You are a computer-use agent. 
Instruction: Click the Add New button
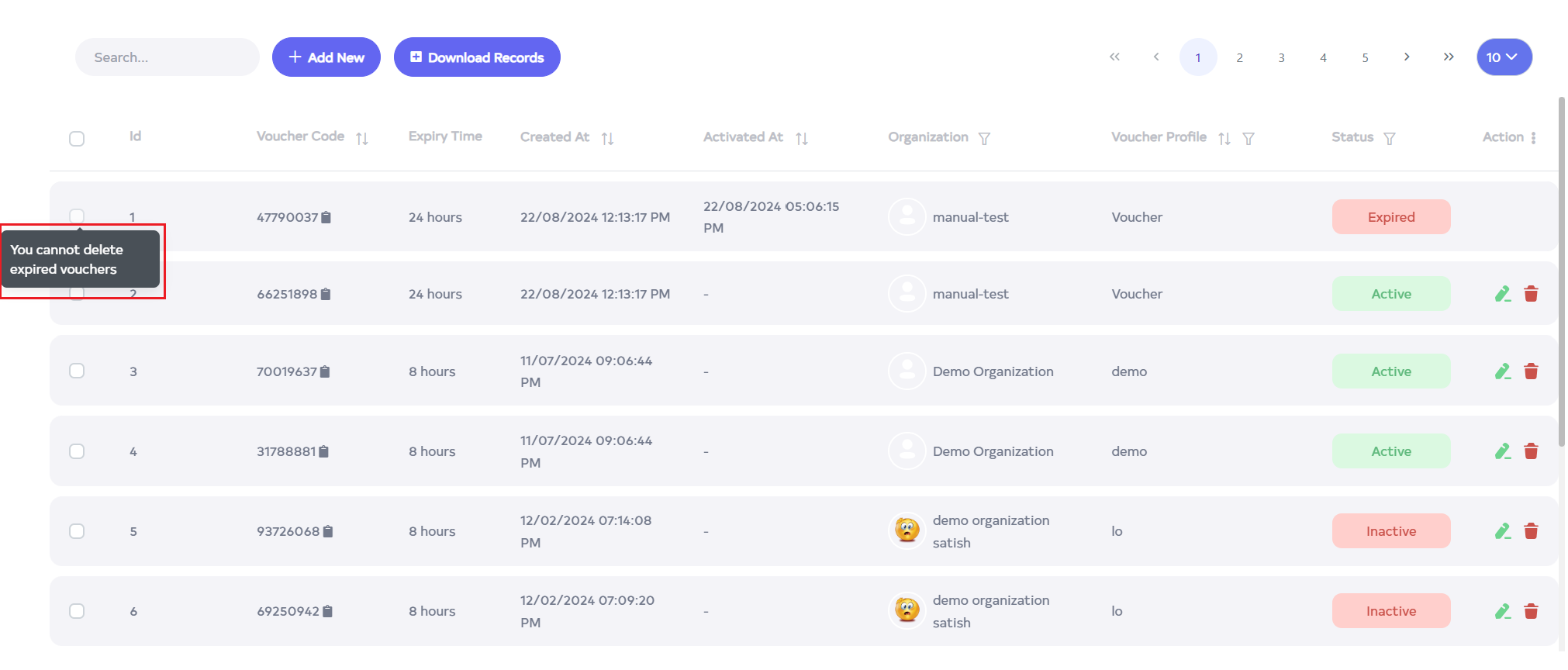click(x=326, y=57)
